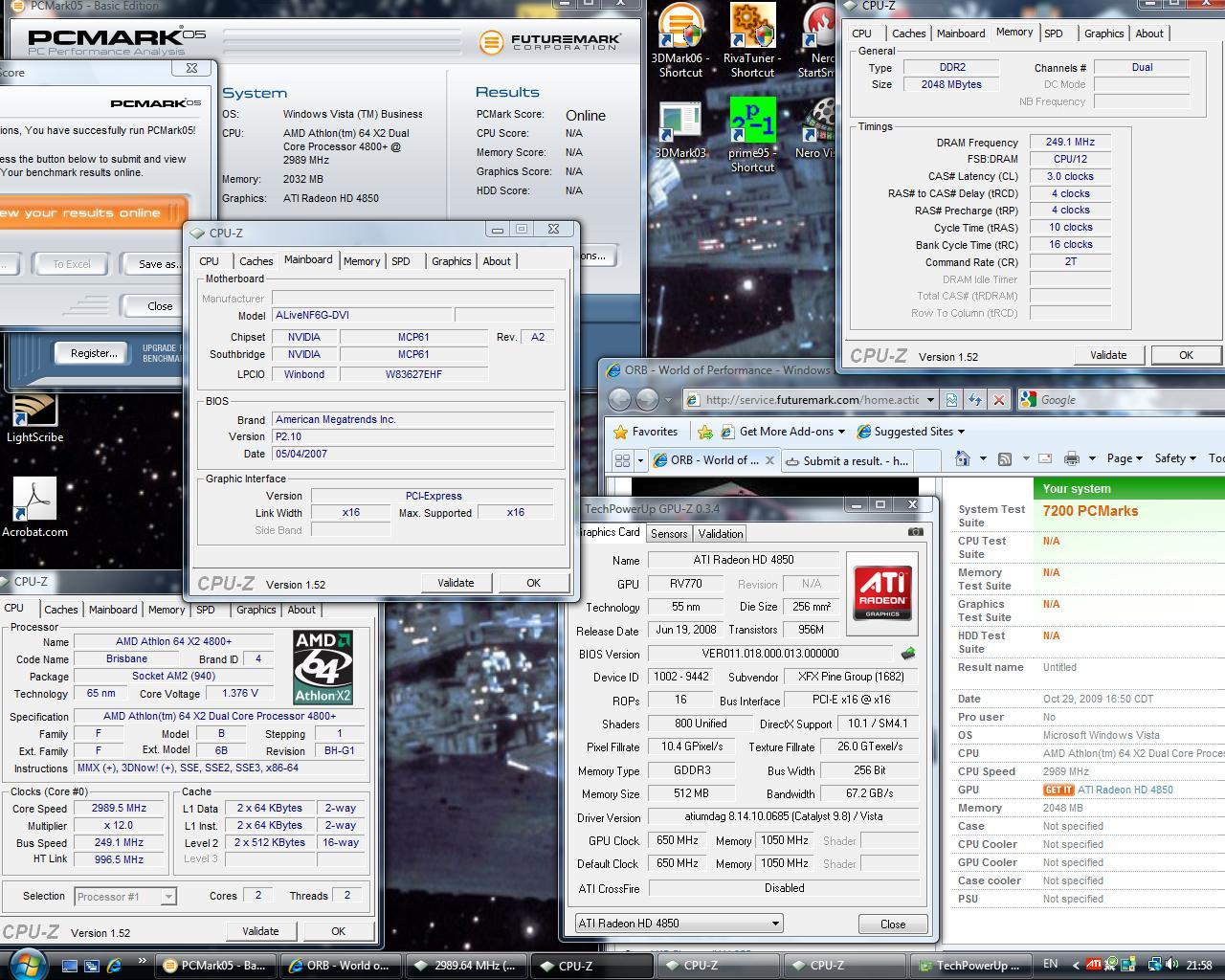Open the LightScribe desktop icon
Screen dimensions: 1225x980
pyautogui.click(x=34, y=419)
